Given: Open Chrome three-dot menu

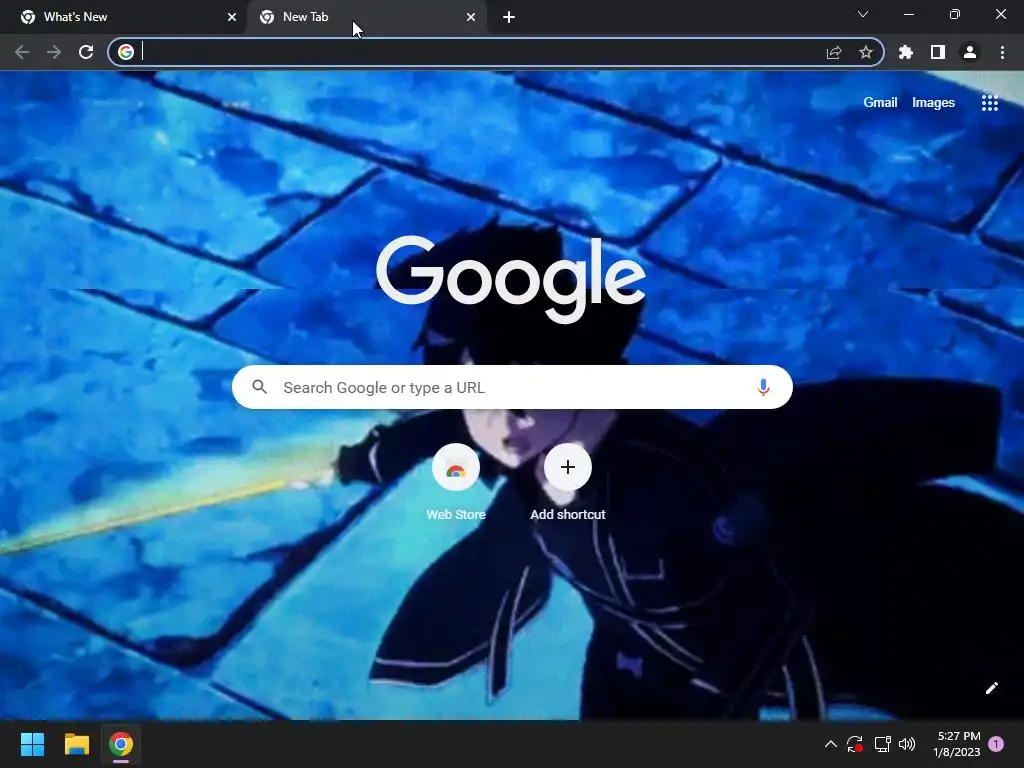Looking at the screenshot, I should [1002, 52].
